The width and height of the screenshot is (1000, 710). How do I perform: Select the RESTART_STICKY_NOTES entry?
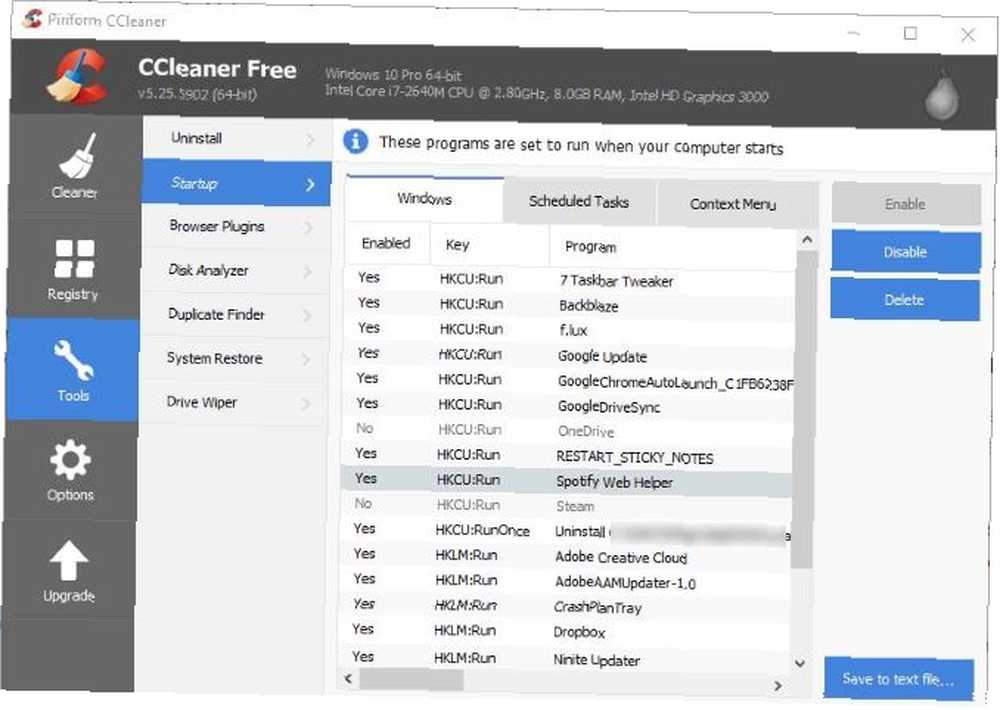(x=568, y=455)
